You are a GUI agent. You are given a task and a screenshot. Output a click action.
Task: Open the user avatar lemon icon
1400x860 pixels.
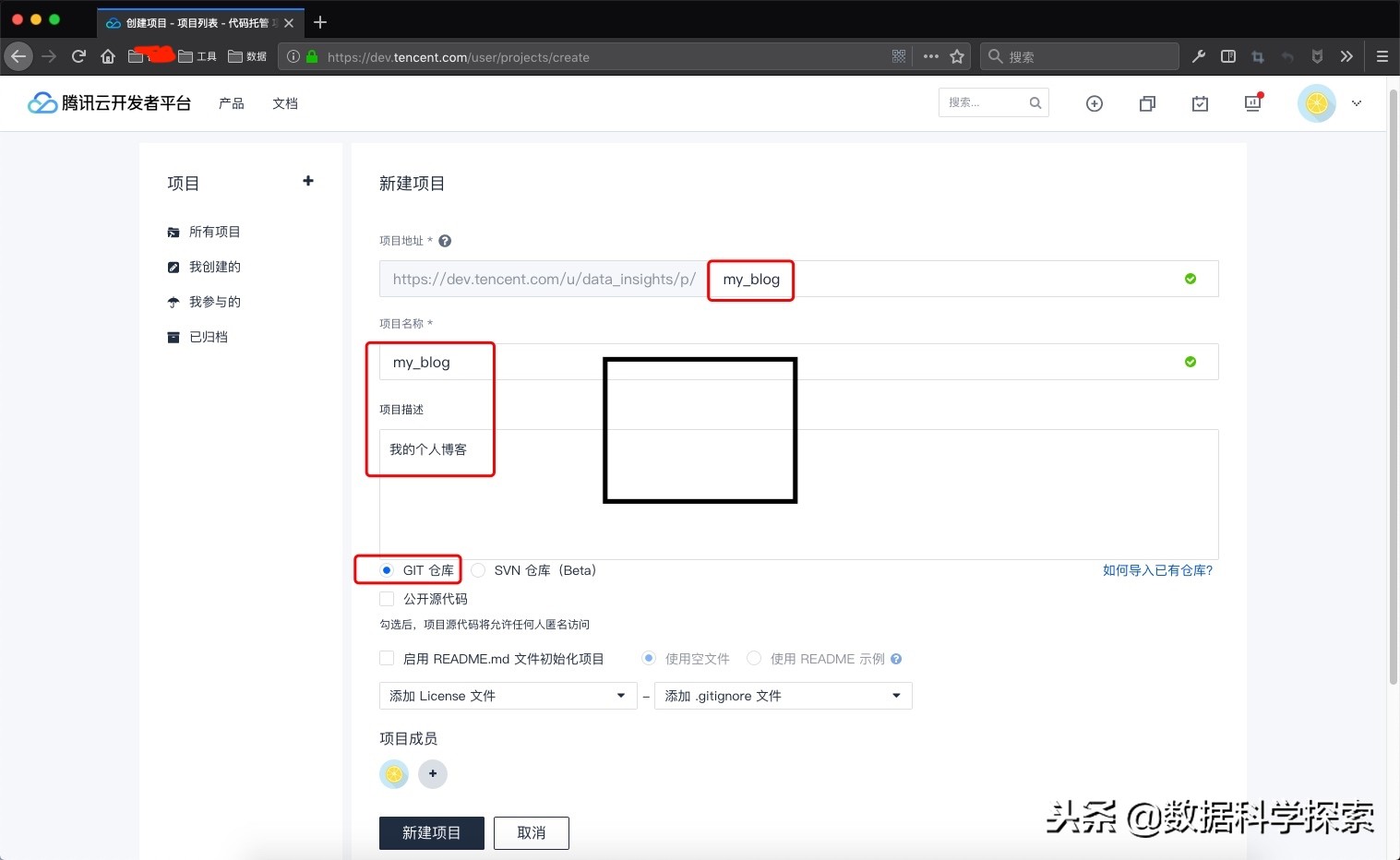coord(1316,102)
